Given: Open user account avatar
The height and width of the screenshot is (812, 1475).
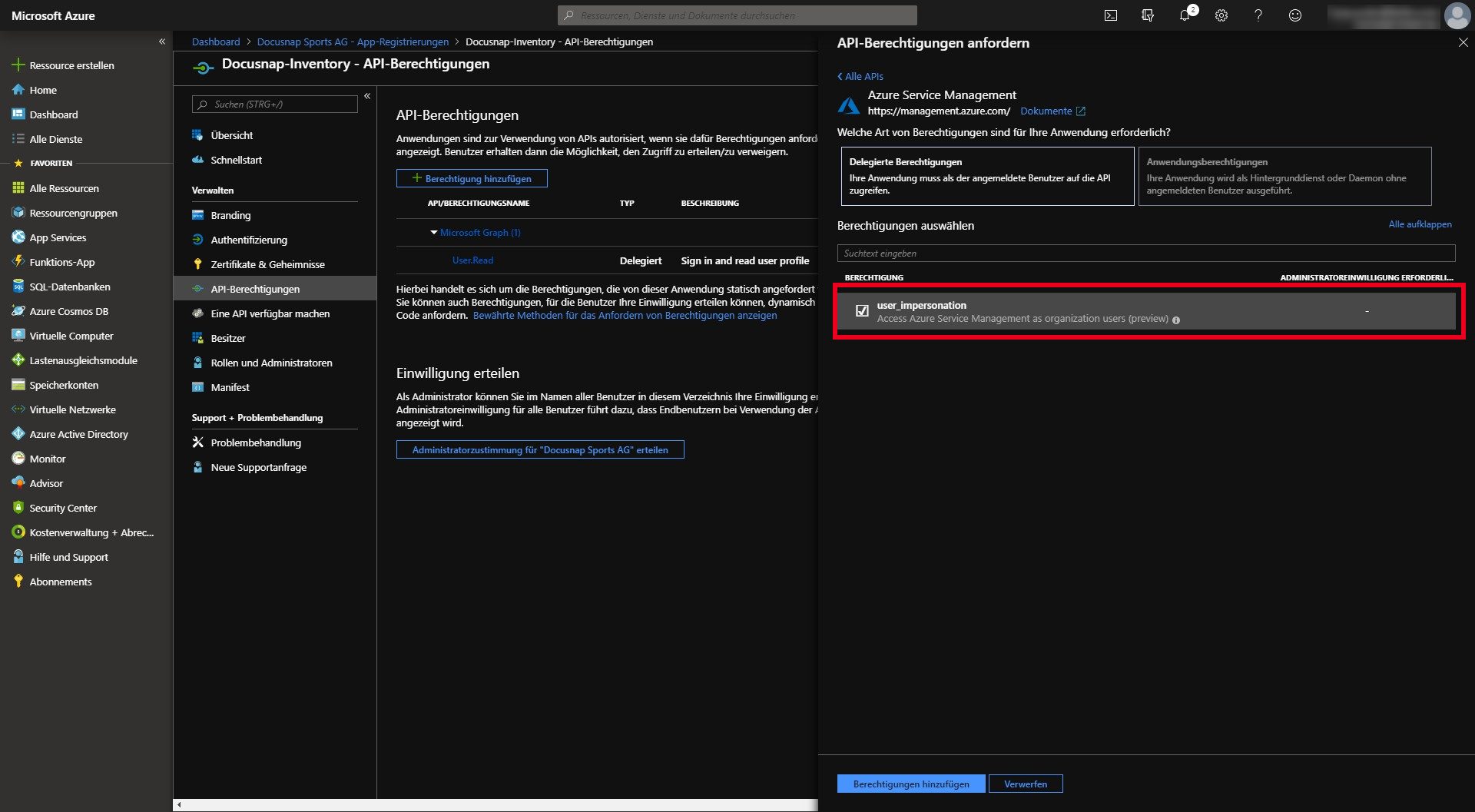Looking at the screenshot, I should point(1457,15).
